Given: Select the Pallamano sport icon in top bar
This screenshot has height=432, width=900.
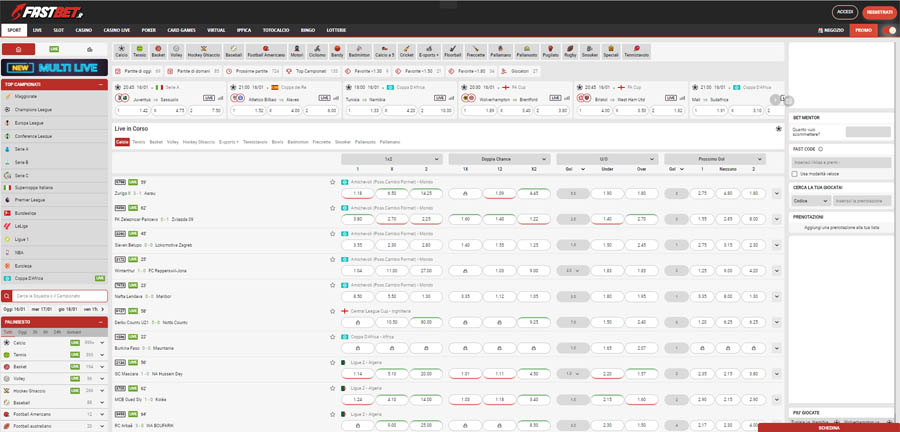Looking at the screenshot, I should pyautogui.click(x=501, y=51).
